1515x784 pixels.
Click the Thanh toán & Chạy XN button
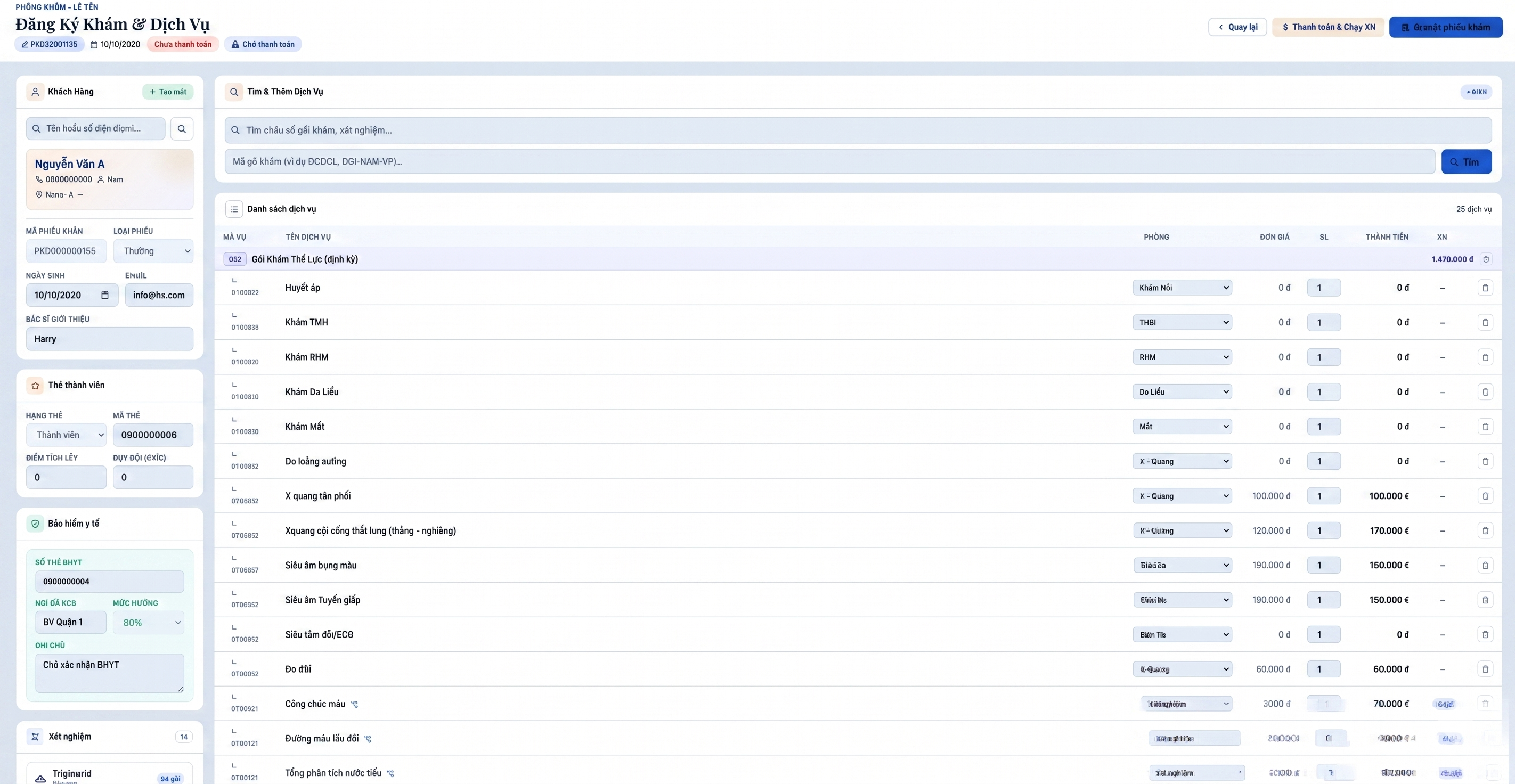tap(1328, 27)
